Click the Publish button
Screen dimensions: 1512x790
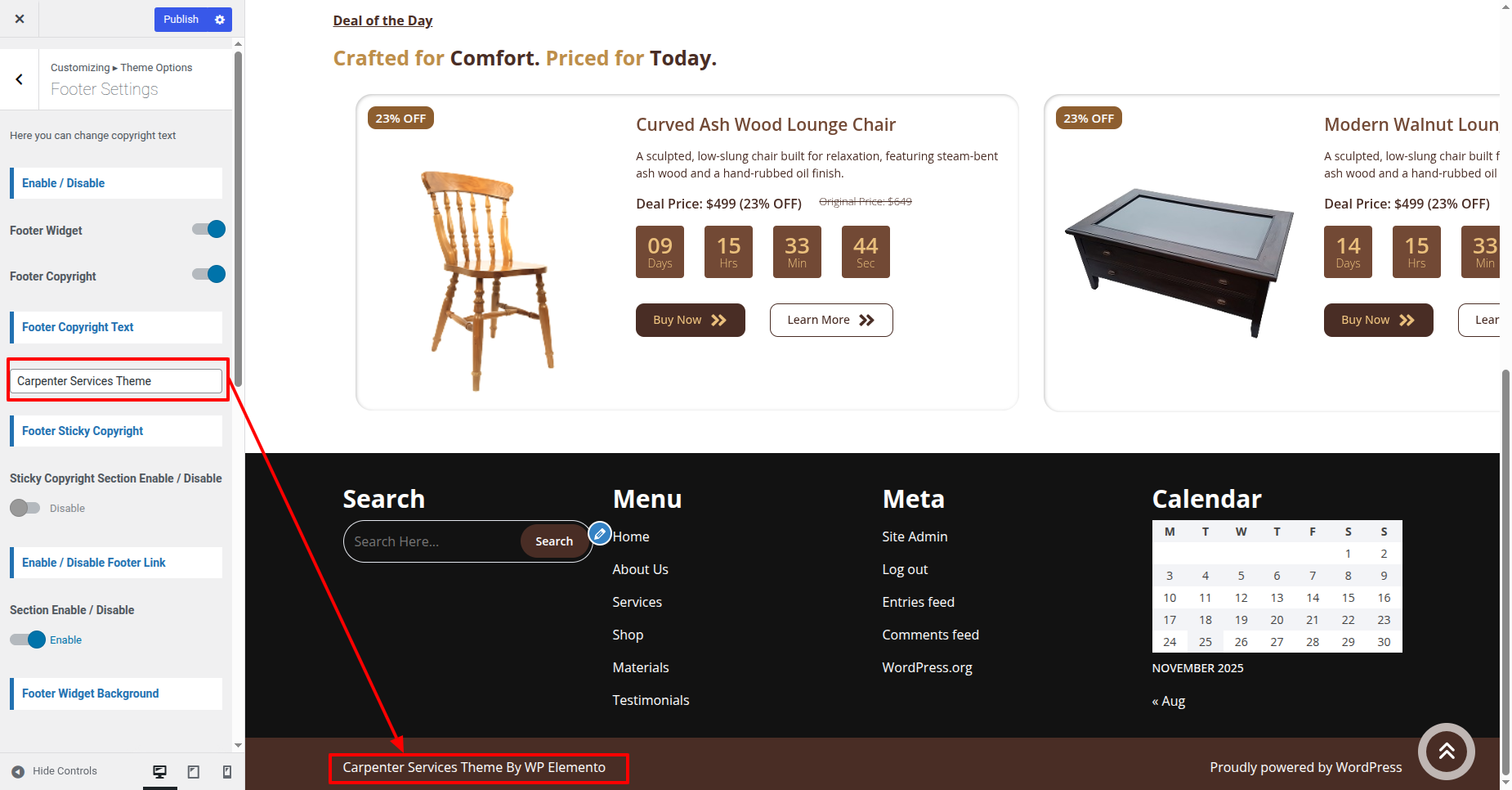tap(181, 20)
